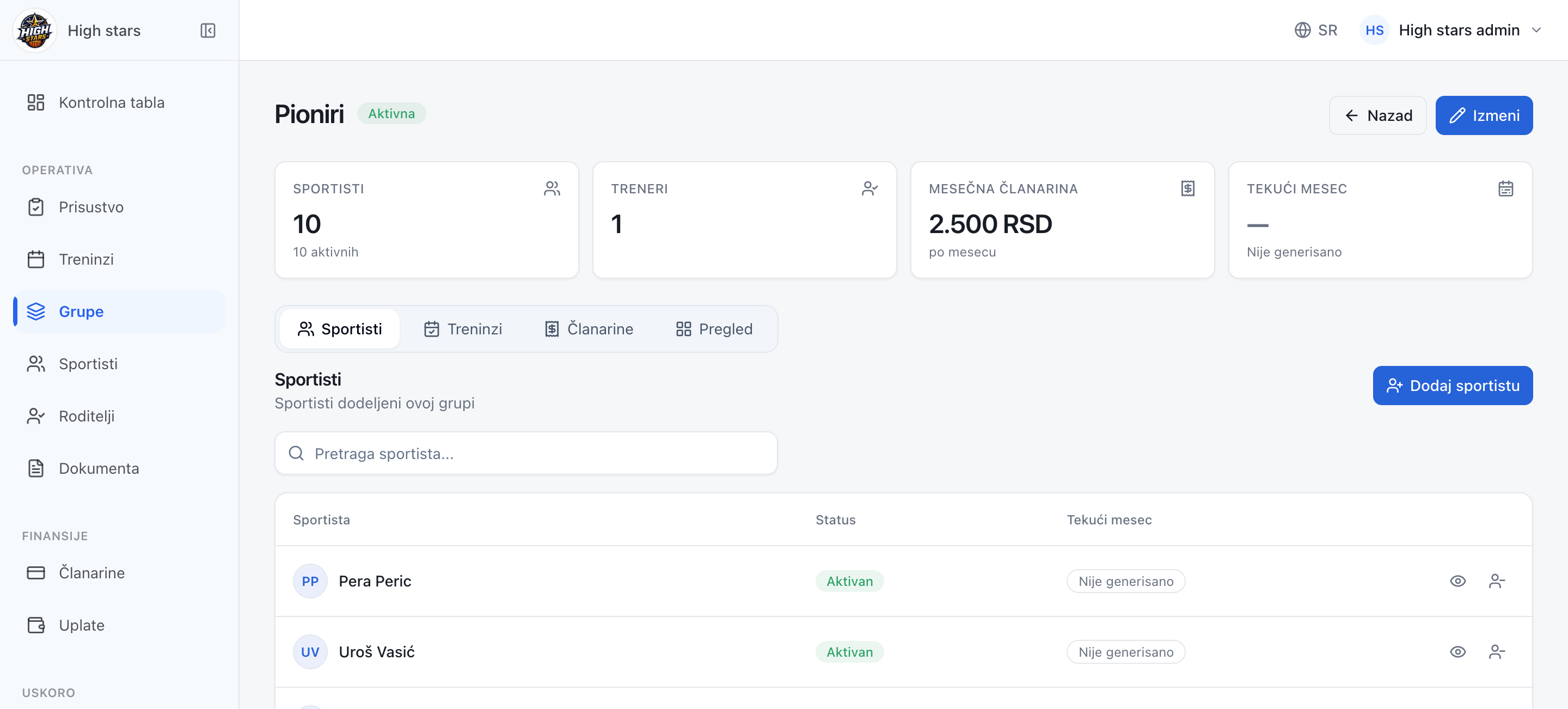
Task: Open the SR language selector
Action: [1315, 30]
